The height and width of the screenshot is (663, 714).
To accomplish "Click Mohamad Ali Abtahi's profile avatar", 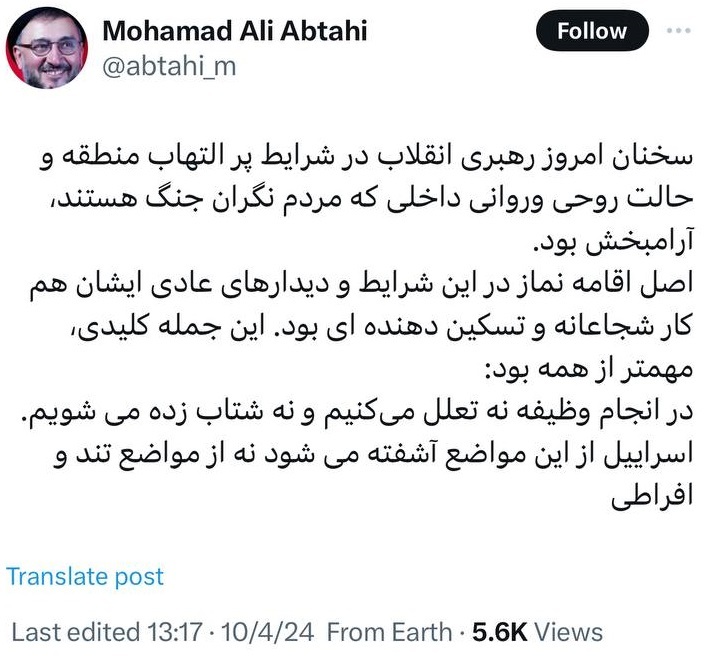I will click(48, 49).
